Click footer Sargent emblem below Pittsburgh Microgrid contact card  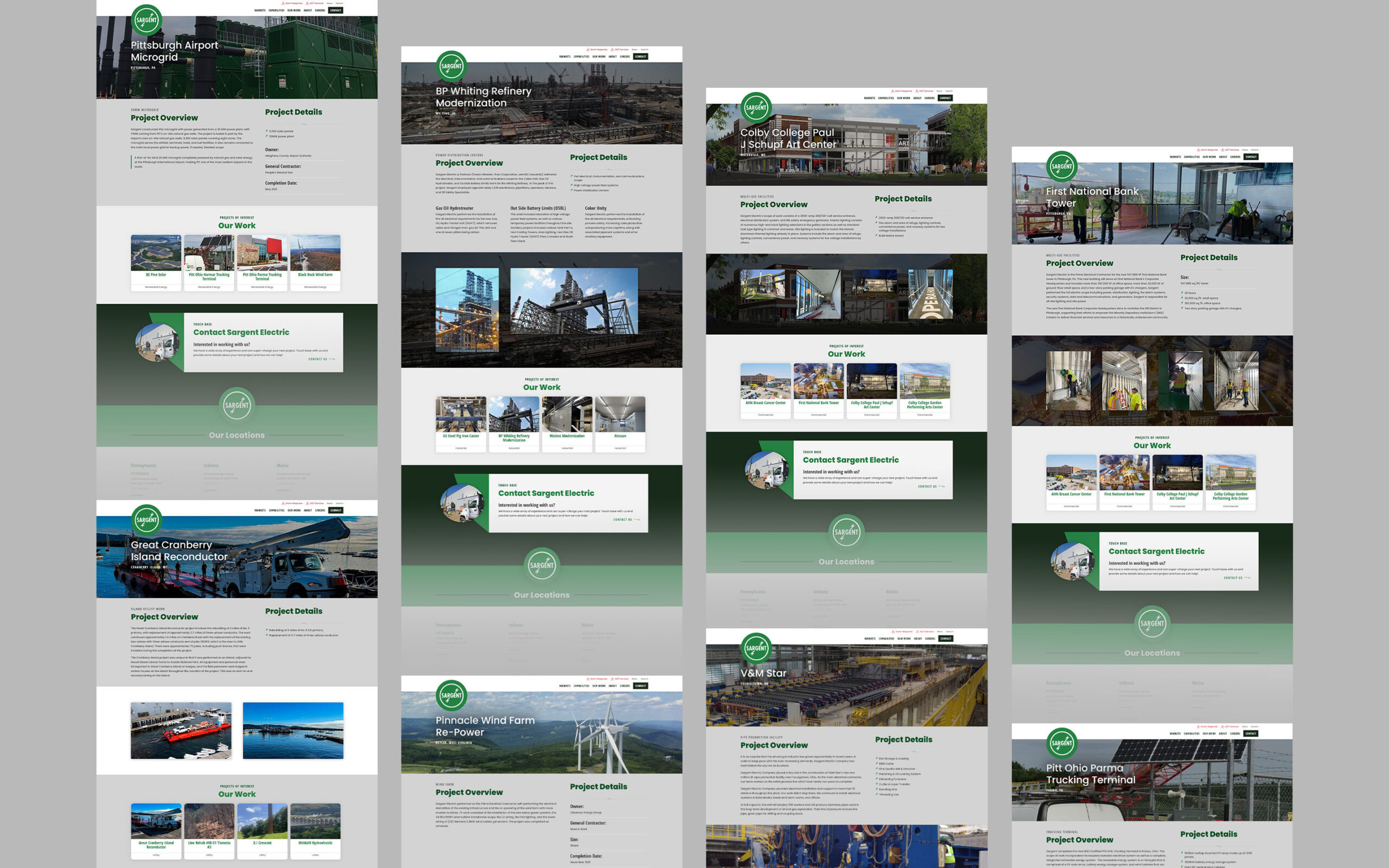pyautogui.click(x=237, y=405)
